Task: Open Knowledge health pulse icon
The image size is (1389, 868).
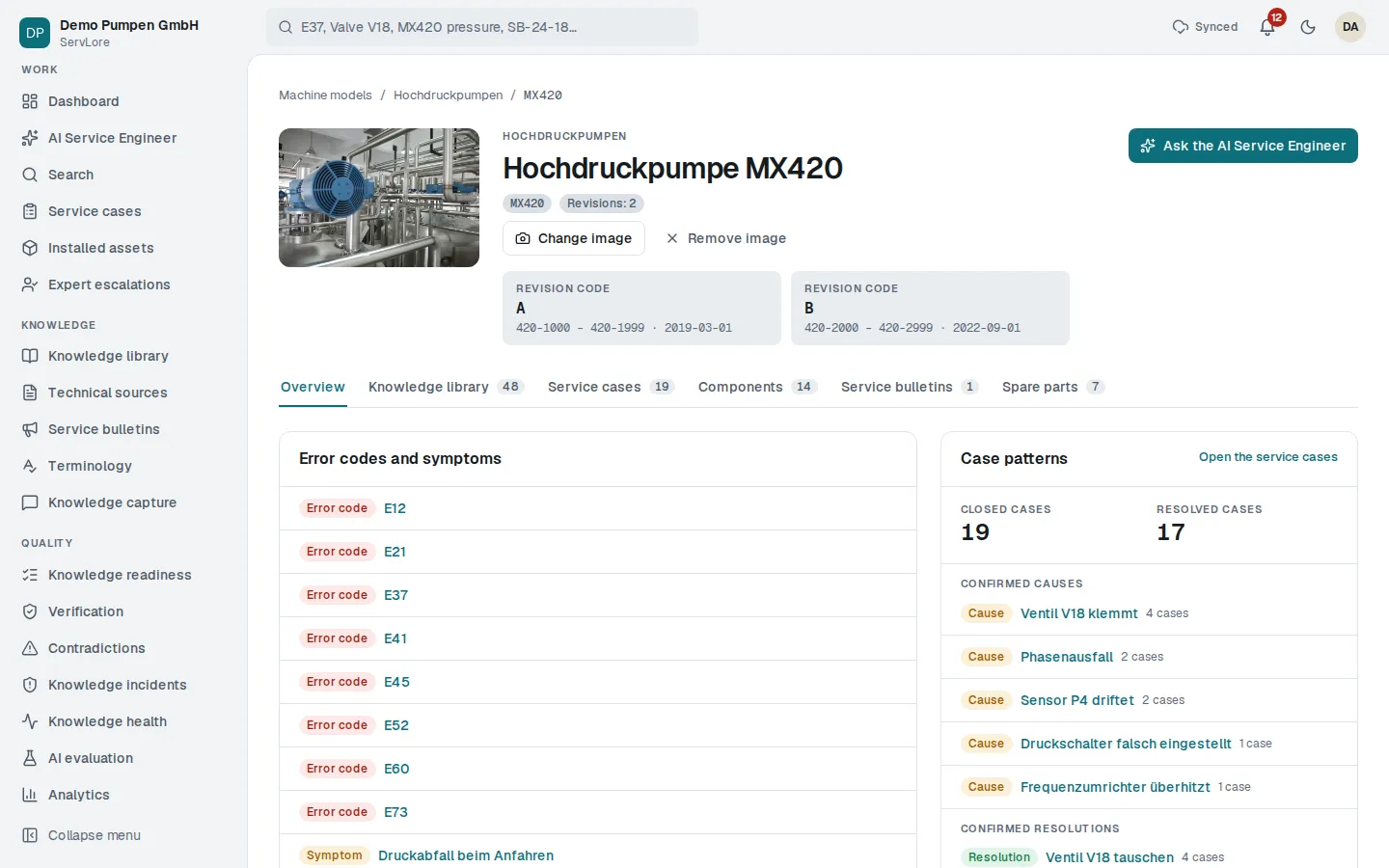Action: [30, 721]
